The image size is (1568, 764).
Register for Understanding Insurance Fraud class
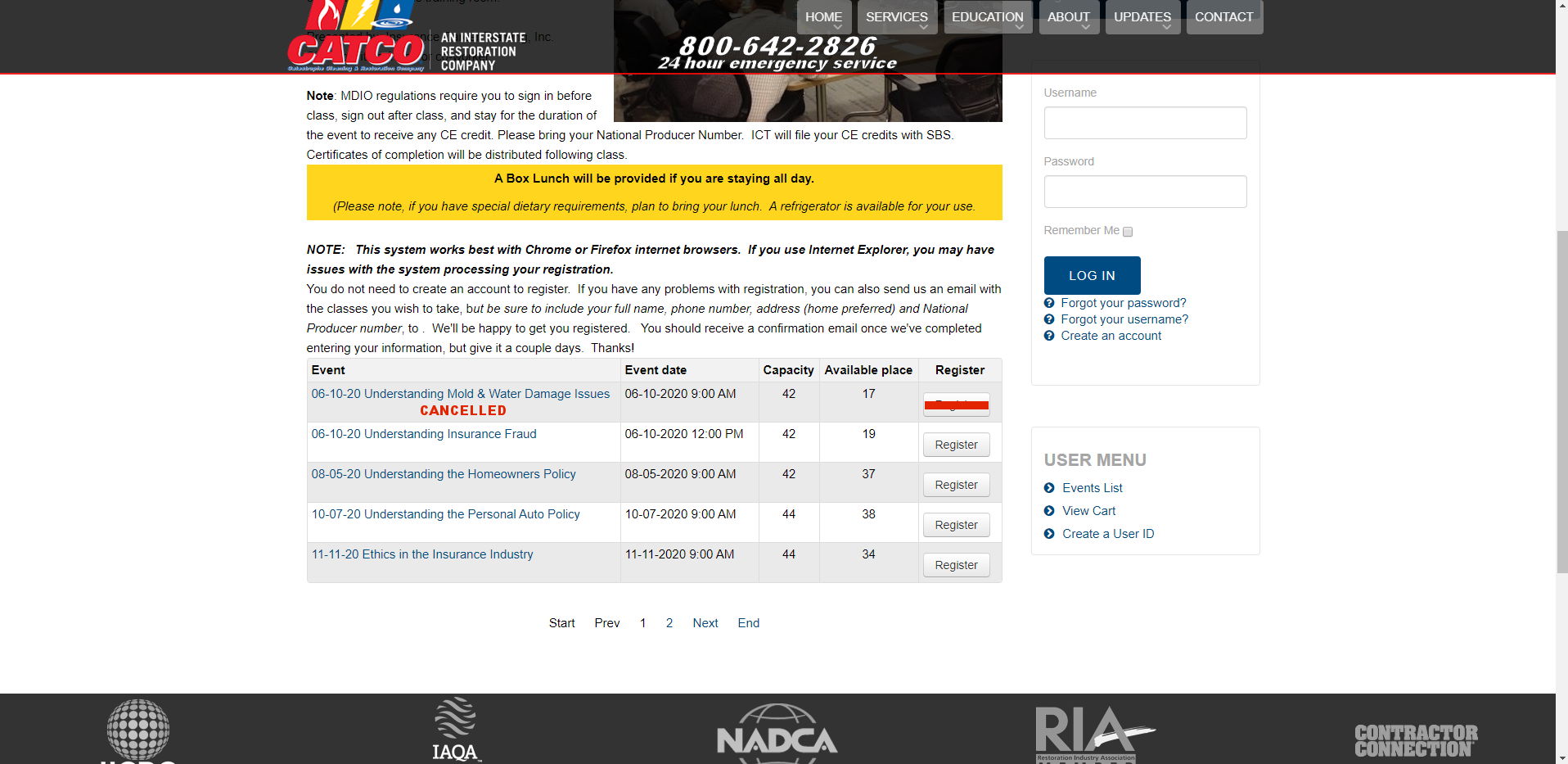pos(956,445)
